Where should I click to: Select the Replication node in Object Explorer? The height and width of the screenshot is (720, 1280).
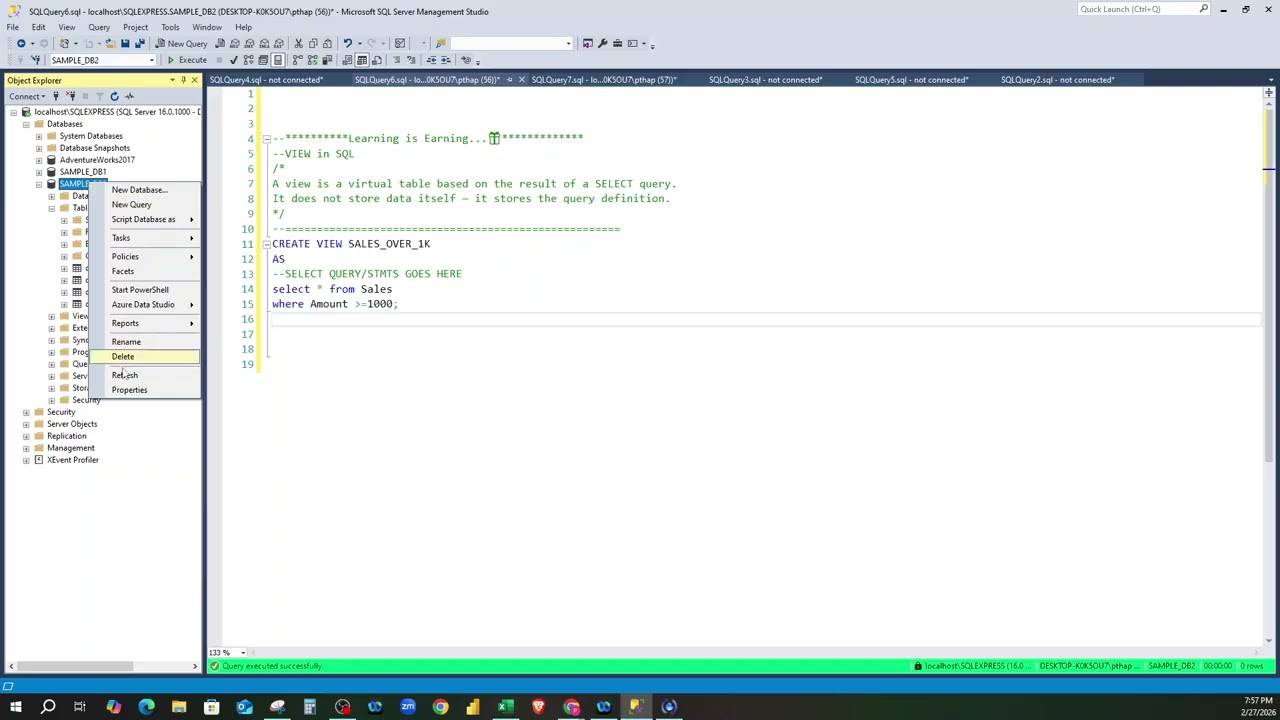[x=66, y=436]
